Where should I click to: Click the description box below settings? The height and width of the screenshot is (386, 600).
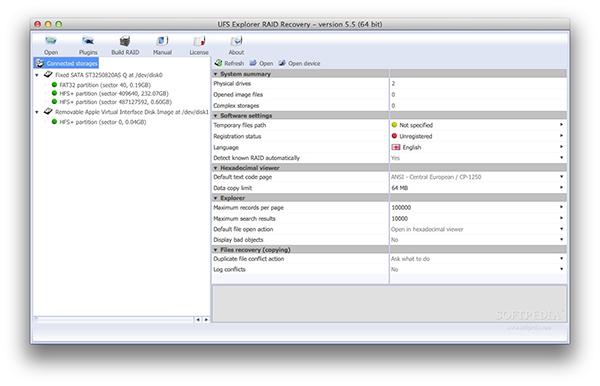389,304
